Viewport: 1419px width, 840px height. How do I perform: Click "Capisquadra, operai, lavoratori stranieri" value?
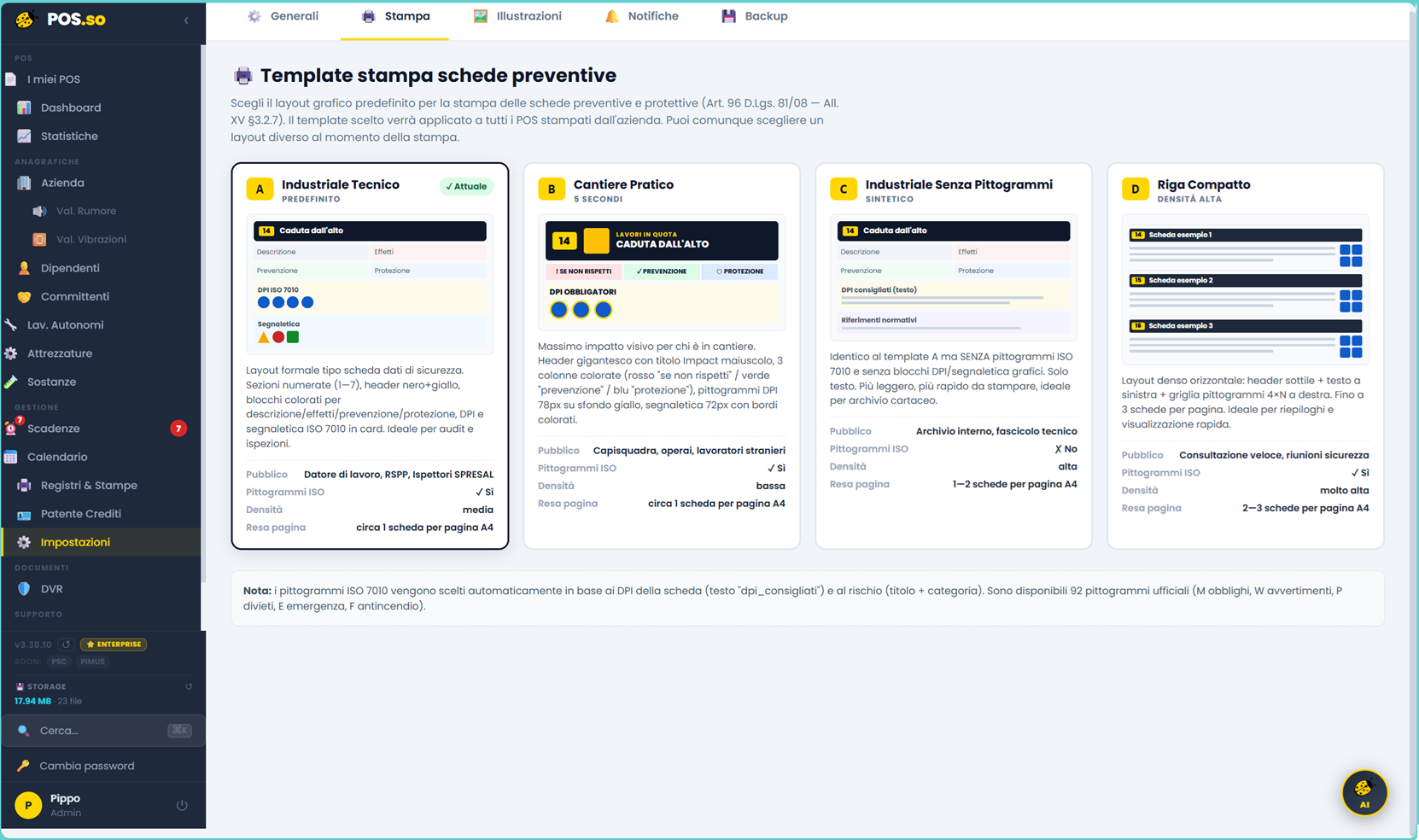coord(689,451)
